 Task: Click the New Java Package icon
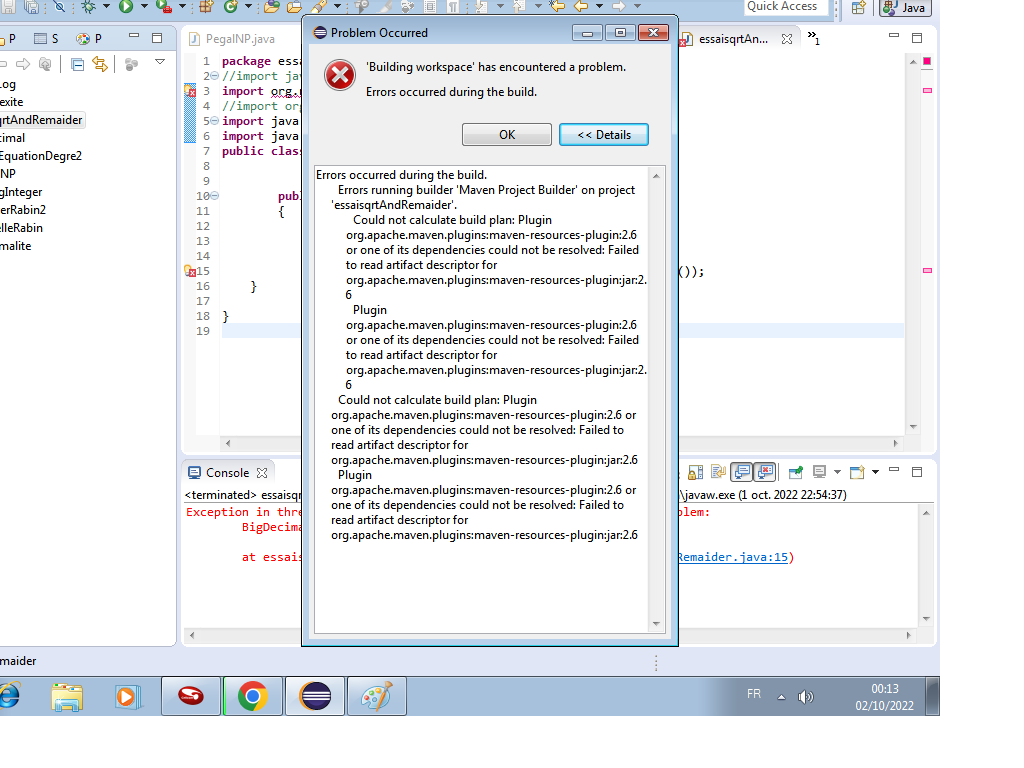pos(206,7)
